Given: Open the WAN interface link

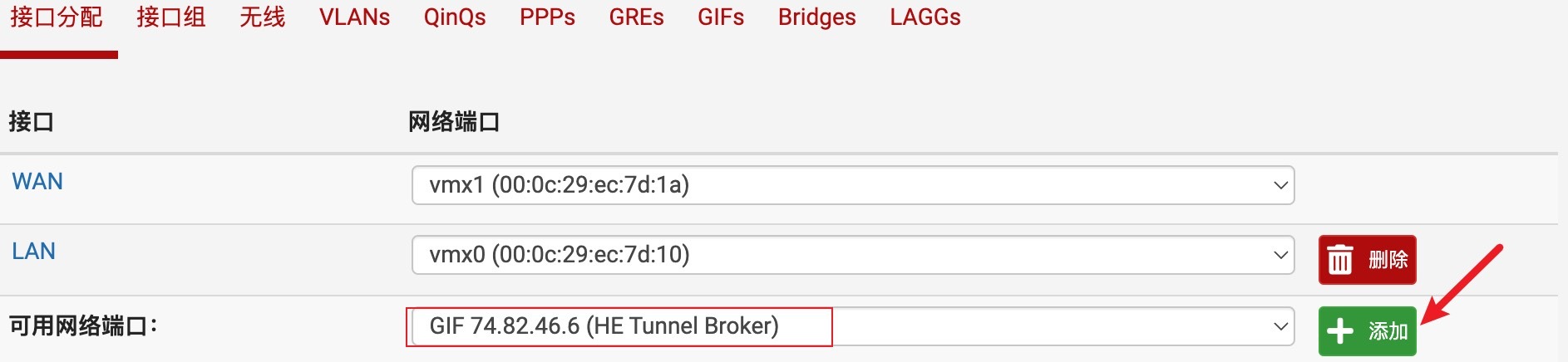Looking at the screenshot, I should 37,182.
